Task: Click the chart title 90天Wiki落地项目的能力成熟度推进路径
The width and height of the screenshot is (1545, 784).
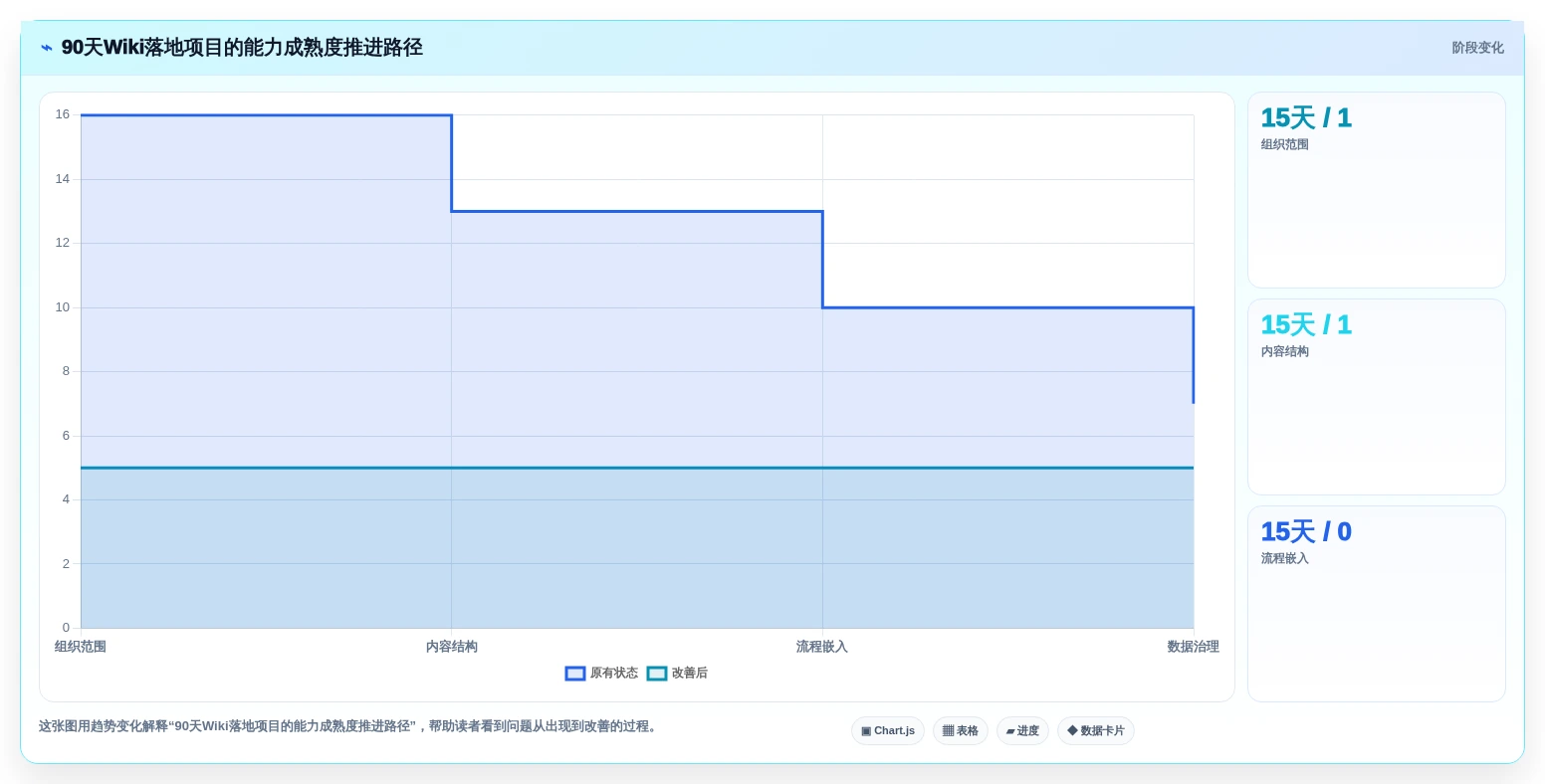Action: click(242, 48)
